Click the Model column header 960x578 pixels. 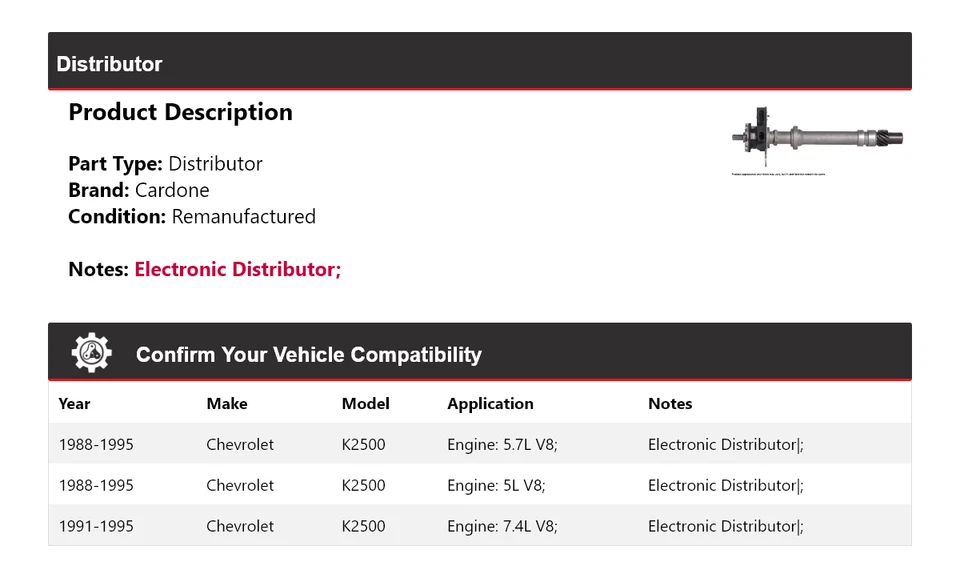click(365, 404)
